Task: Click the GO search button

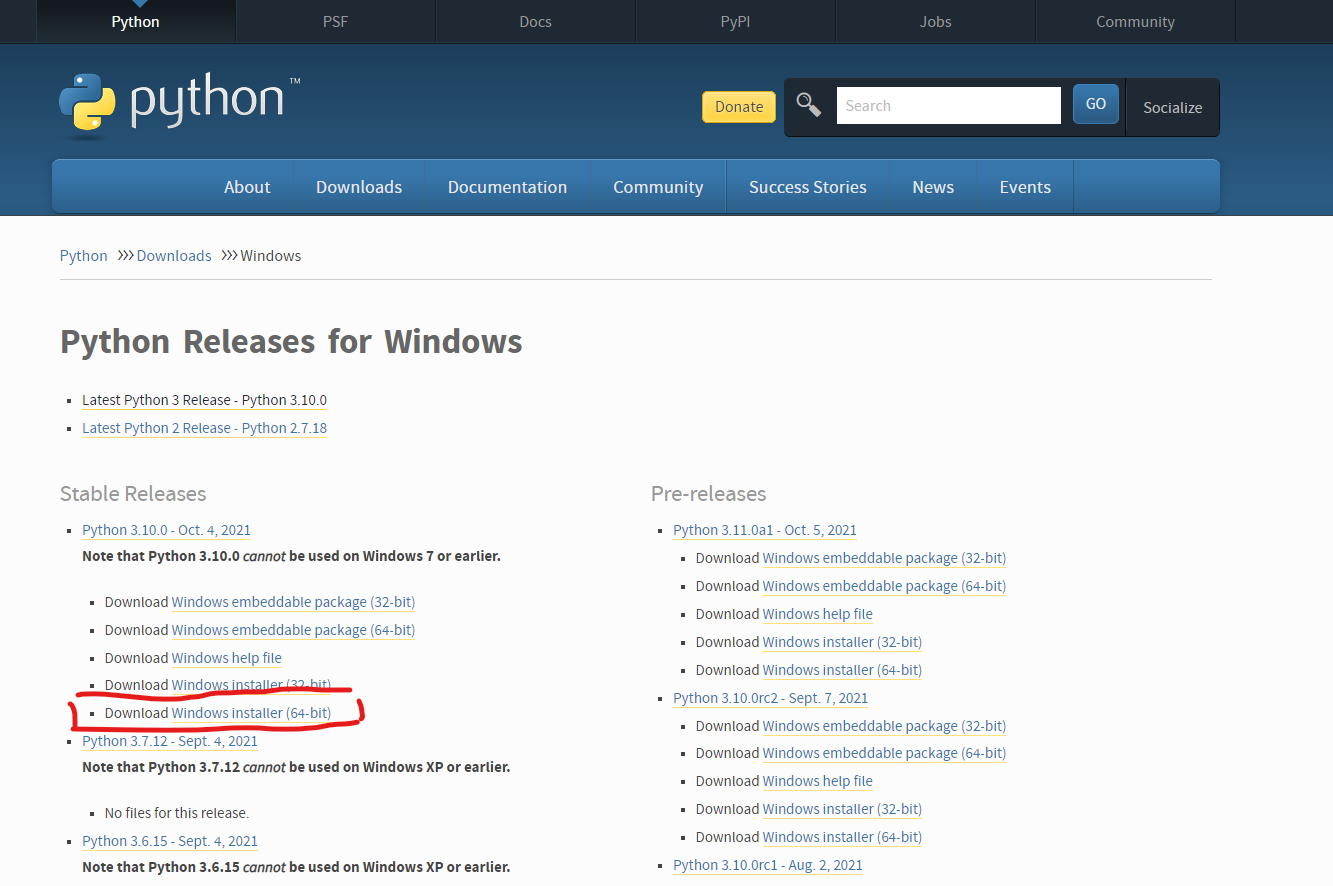Action: click(1096, 104)
